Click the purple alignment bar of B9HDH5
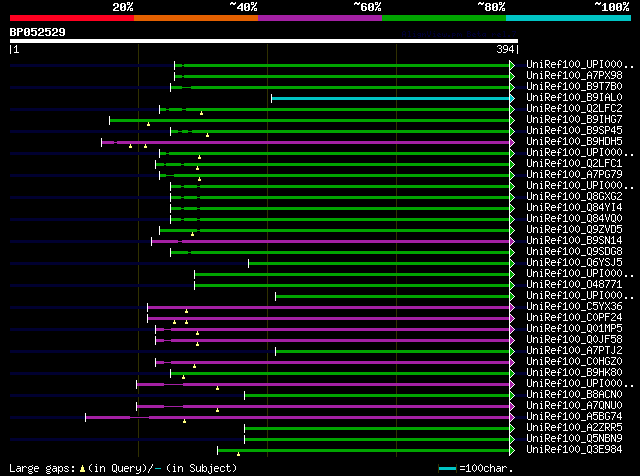The height and width of the screenshot is (476, 640). coord(306,142)
